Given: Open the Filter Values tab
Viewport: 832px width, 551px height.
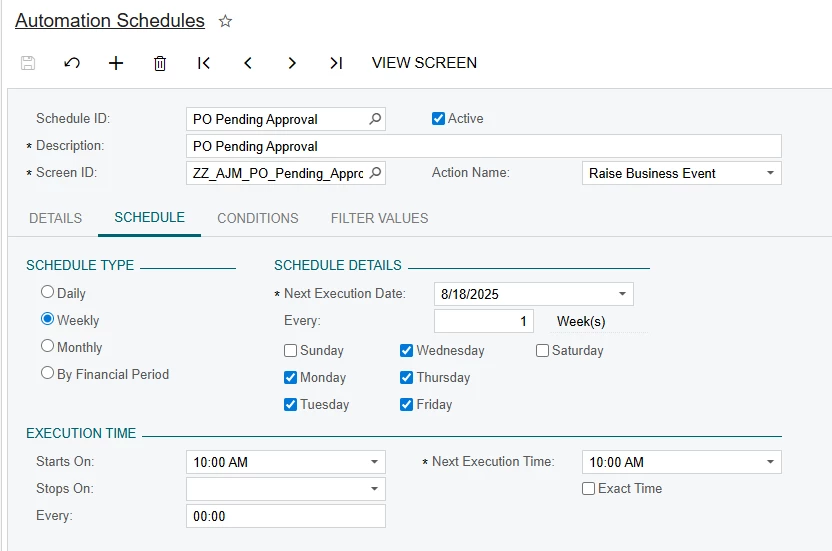Looking at the screenshot, I should (x=379, y=218).
